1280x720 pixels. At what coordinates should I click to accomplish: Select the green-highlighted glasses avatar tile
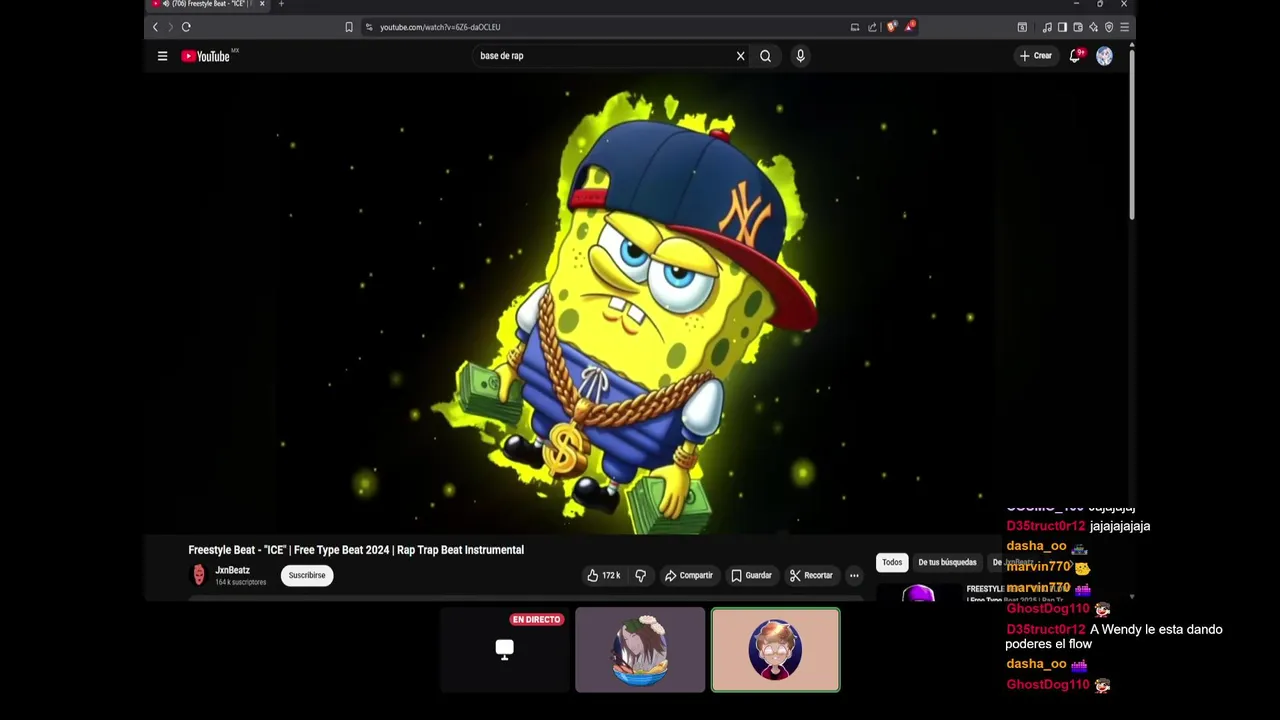(775, 650)
